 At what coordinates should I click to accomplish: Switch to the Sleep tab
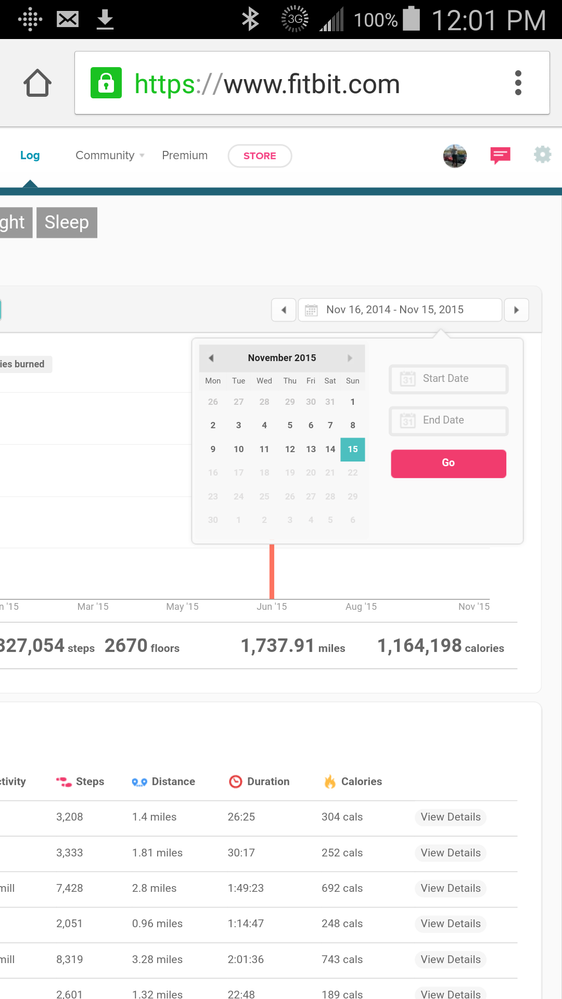[67, 222]
